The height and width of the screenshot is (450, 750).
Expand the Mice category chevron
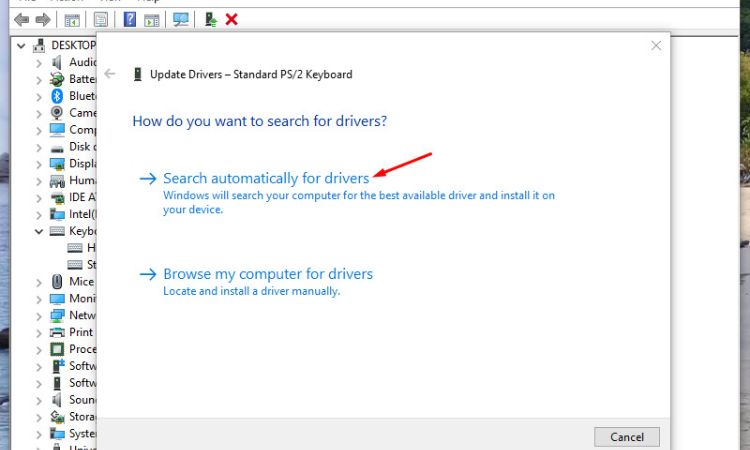tap(39, 283)
